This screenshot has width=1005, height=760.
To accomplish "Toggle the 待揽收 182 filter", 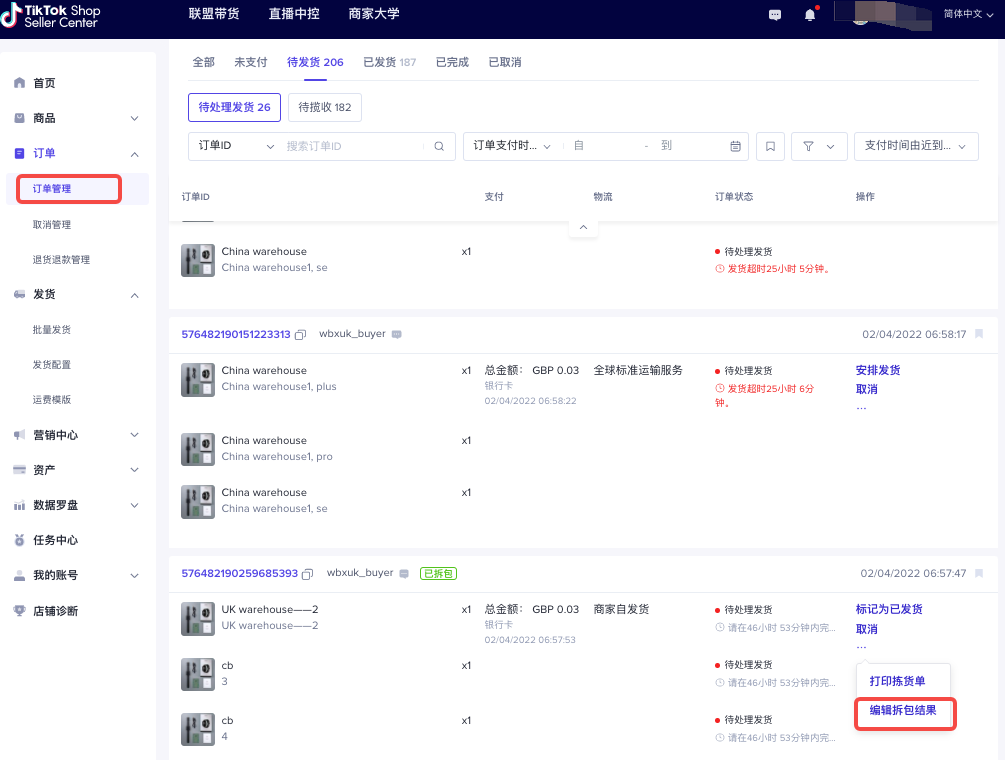I will coord(325,107).
